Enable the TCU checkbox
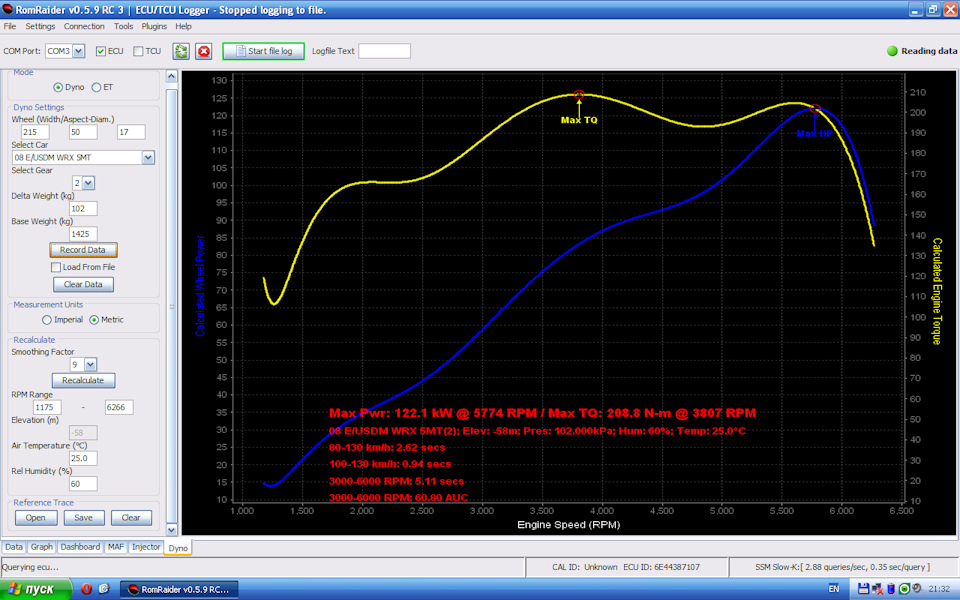960x600 pixels. coord(138,51)
